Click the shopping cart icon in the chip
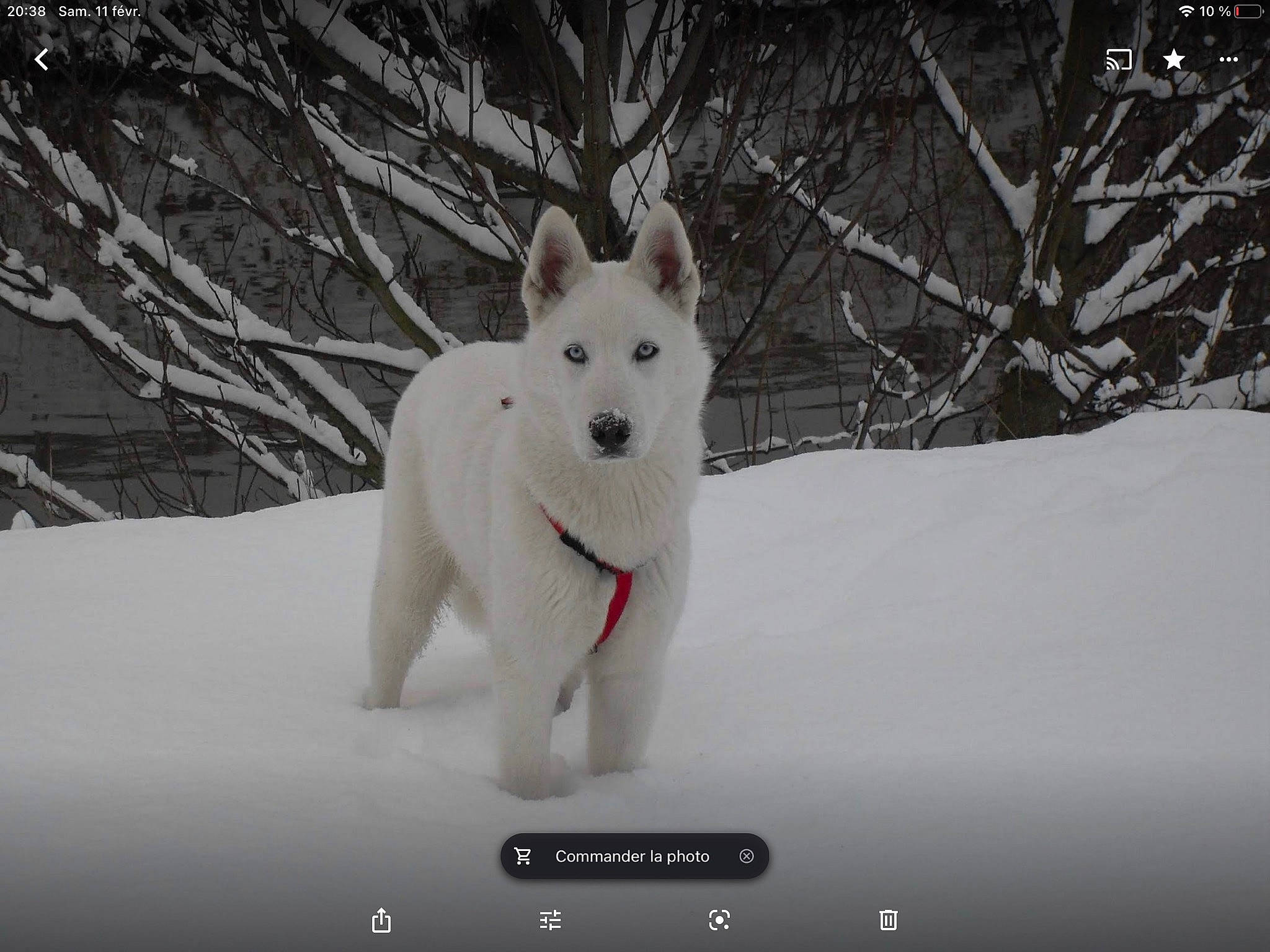The image size is (1270, 952). click(x=523, y=856)
